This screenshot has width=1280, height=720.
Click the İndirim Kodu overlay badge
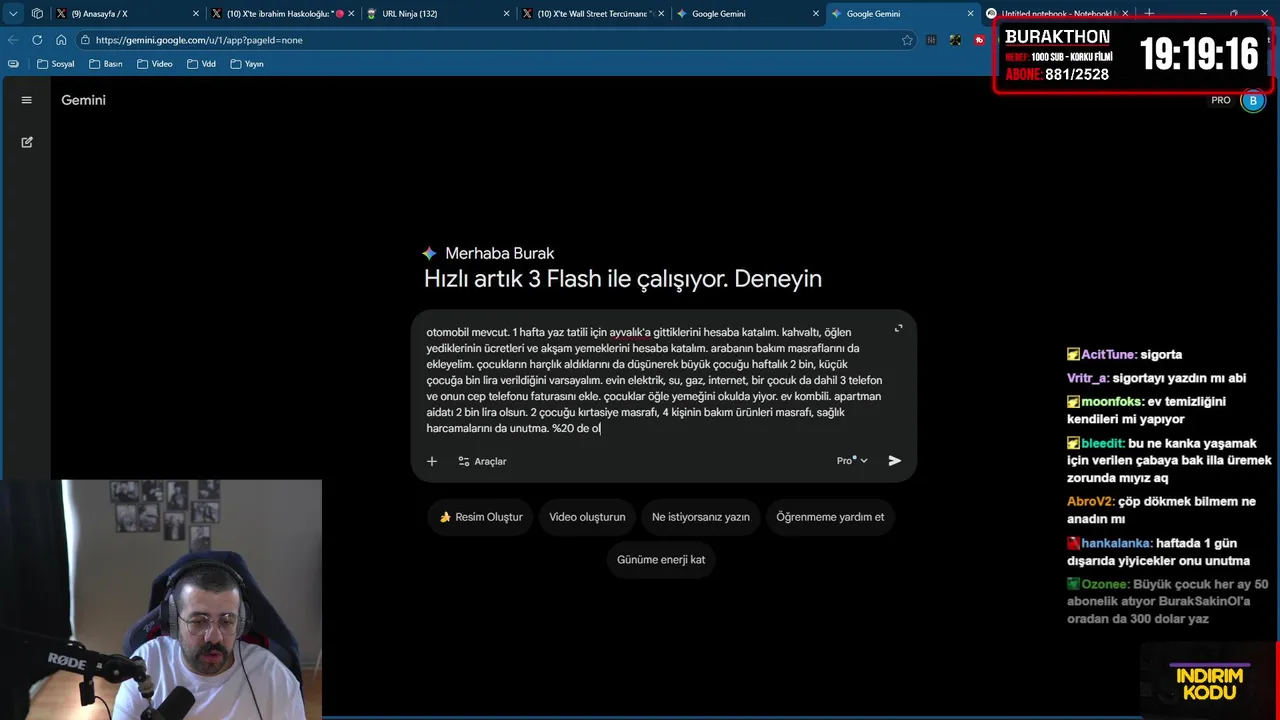click(x=1209, y=682)
